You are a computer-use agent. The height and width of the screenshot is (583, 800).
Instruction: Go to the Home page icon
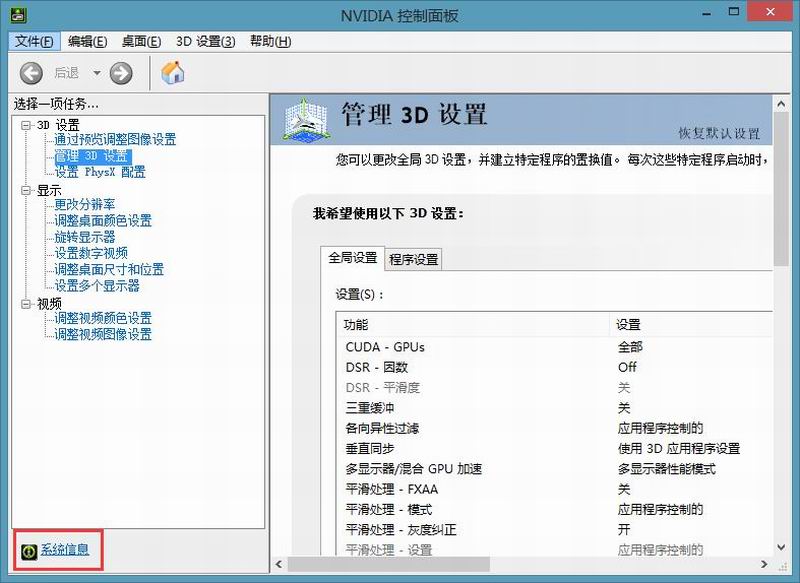pyautogui.click(x=172, y=72)
